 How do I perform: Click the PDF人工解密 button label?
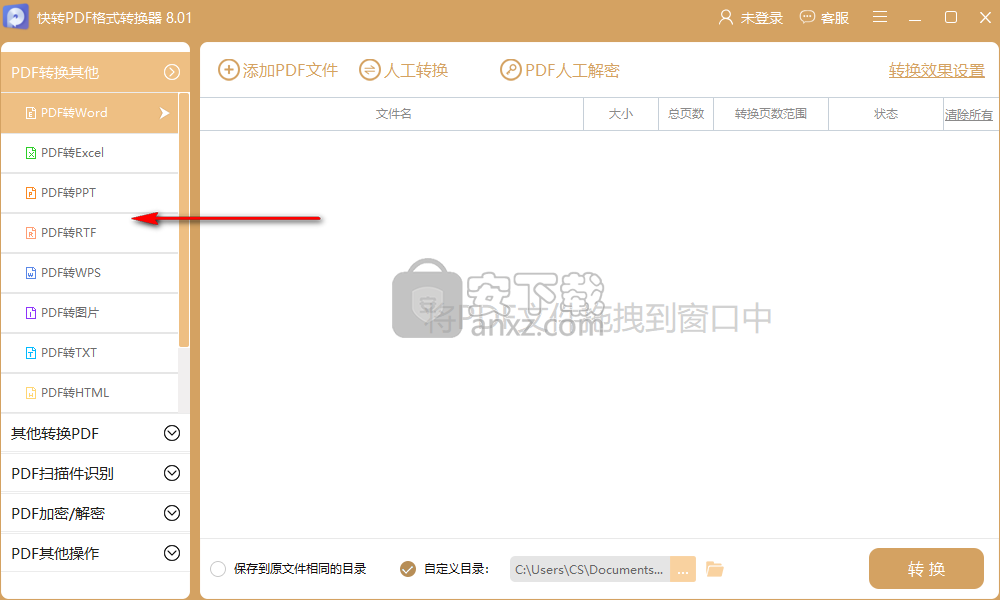click(572, 70)
